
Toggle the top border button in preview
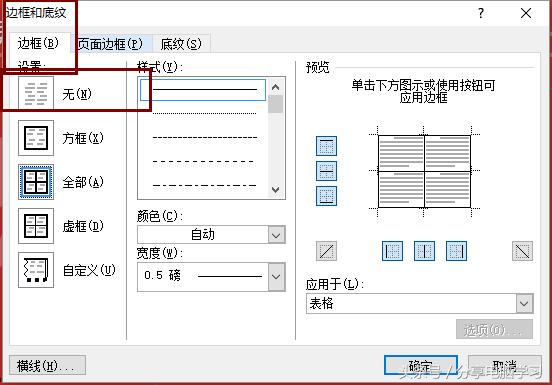pyautogui.click(x=326, y=146)
